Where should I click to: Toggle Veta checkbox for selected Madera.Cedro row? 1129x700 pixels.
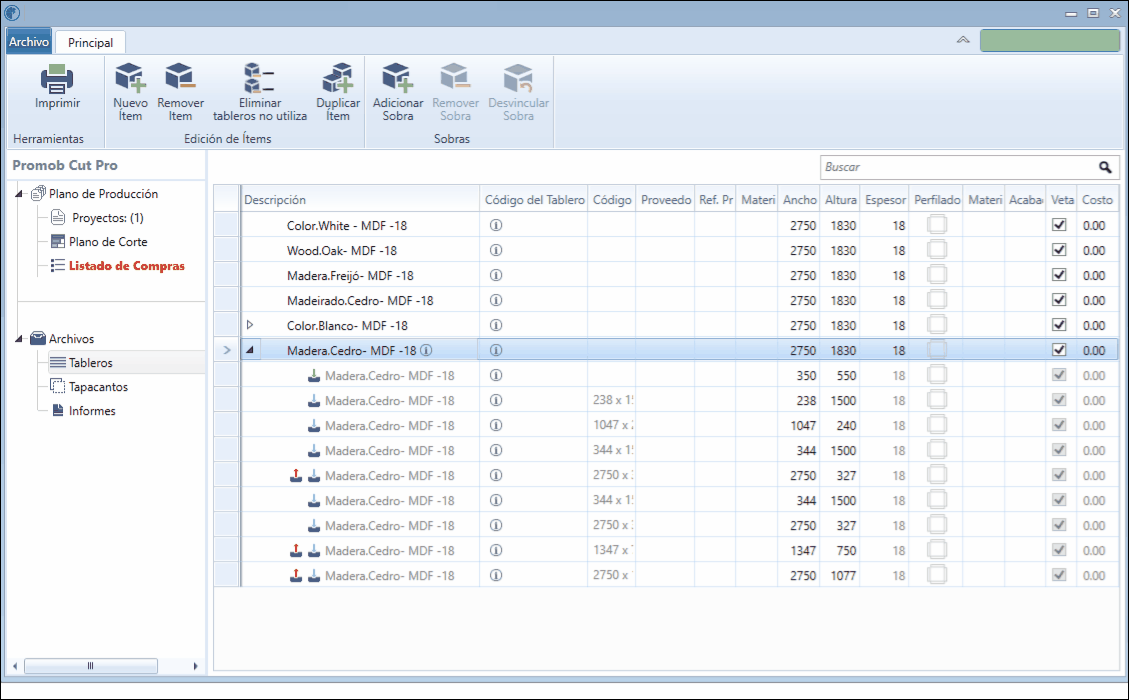(1059, 350)
